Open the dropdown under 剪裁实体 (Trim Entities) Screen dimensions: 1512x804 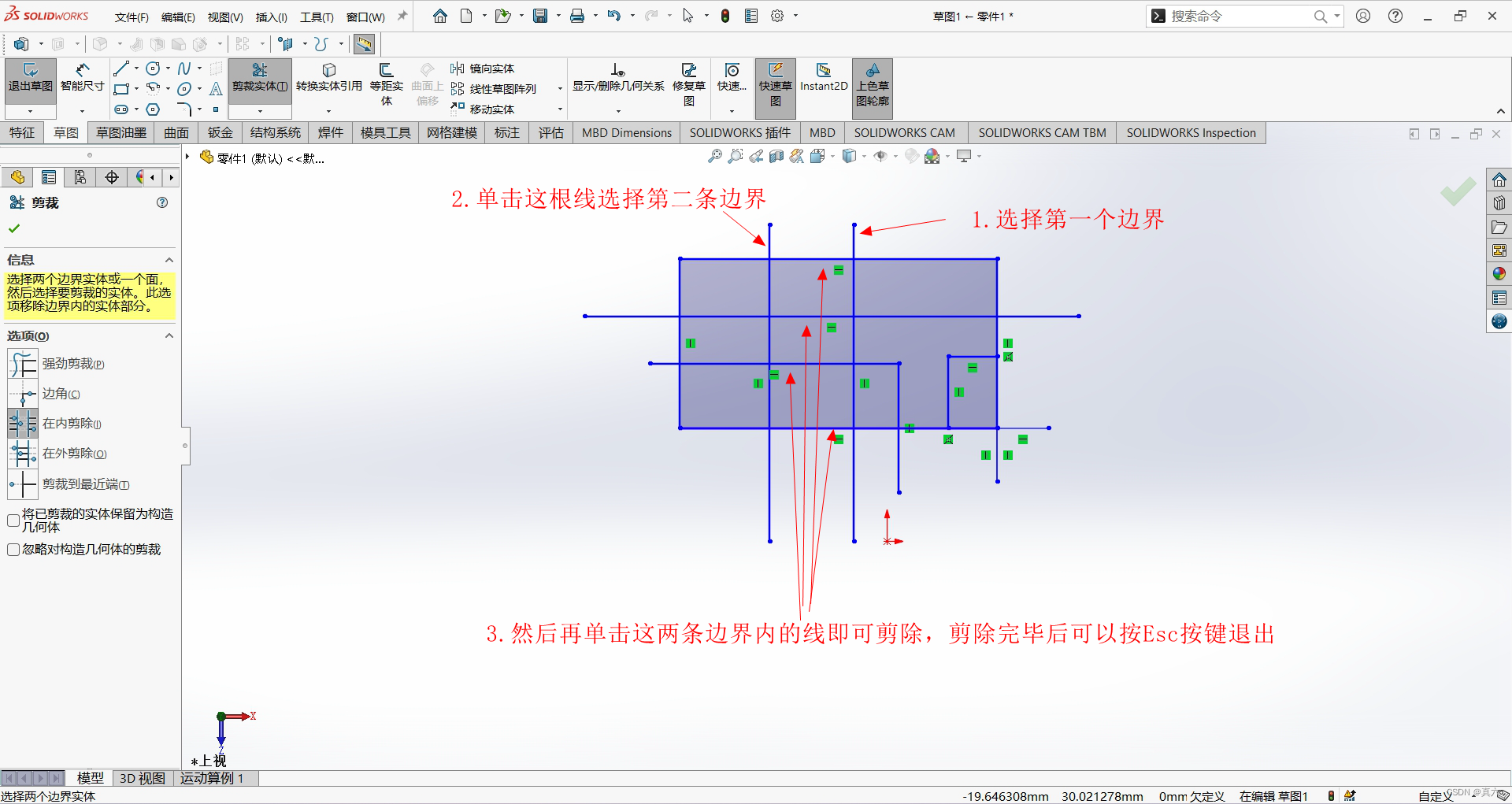pyautogui.click(x=260, y=112)
